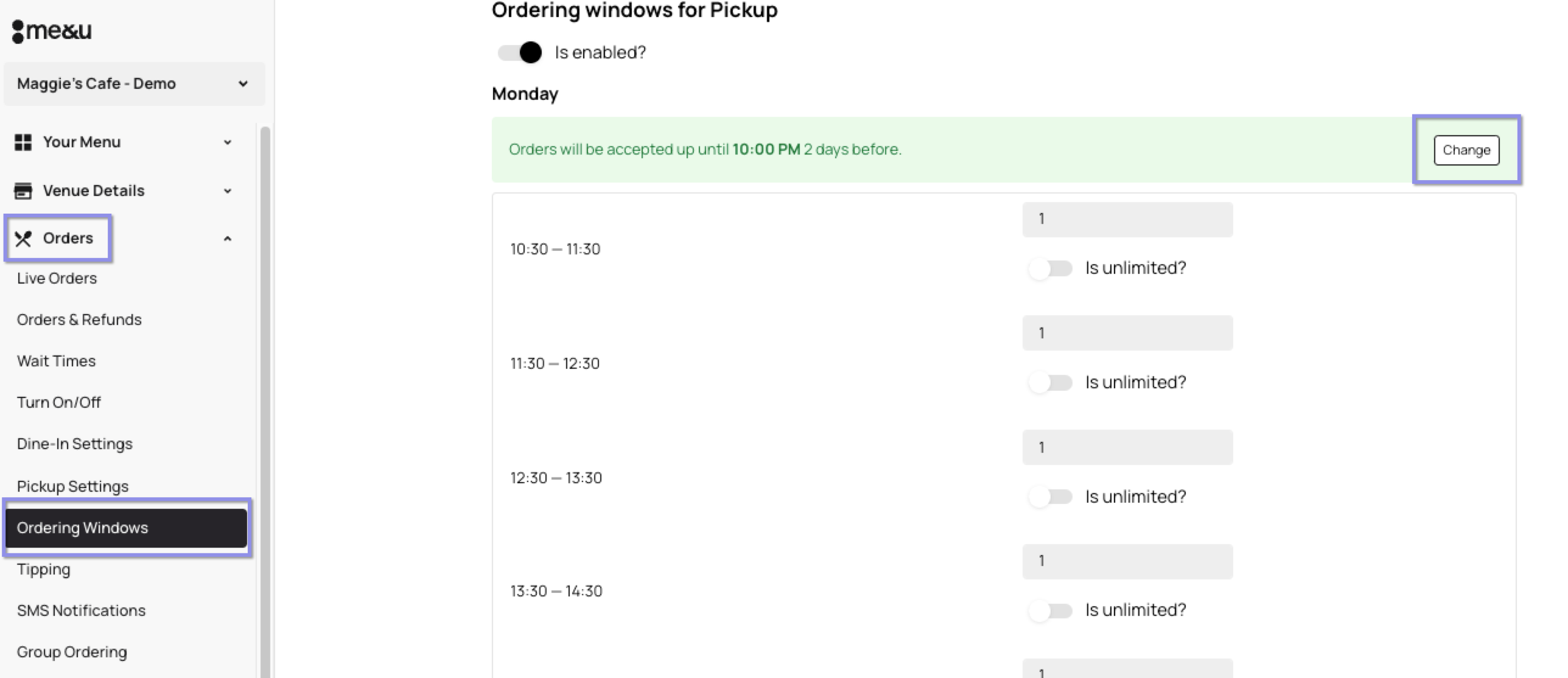Collapse the Orders section chevron
1568x678 pixels.
(x=228, y=239)
